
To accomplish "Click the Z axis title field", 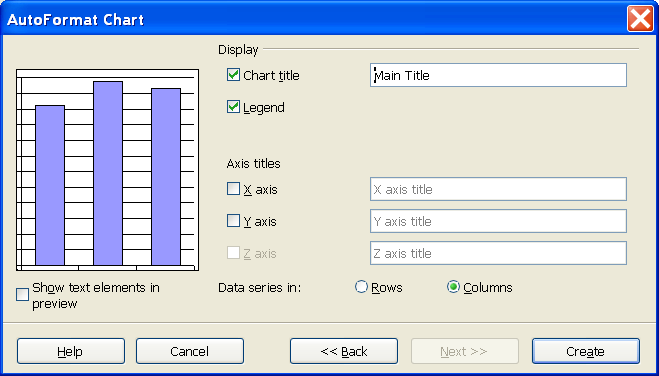I will 498,253.
